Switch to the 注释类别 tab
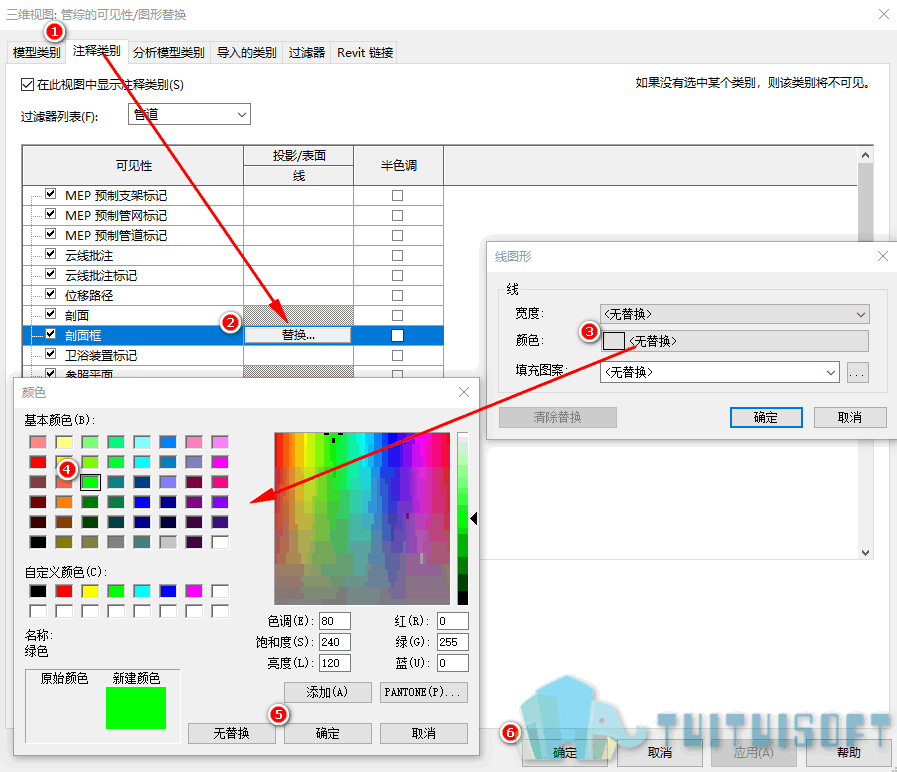 pos(96,51)
